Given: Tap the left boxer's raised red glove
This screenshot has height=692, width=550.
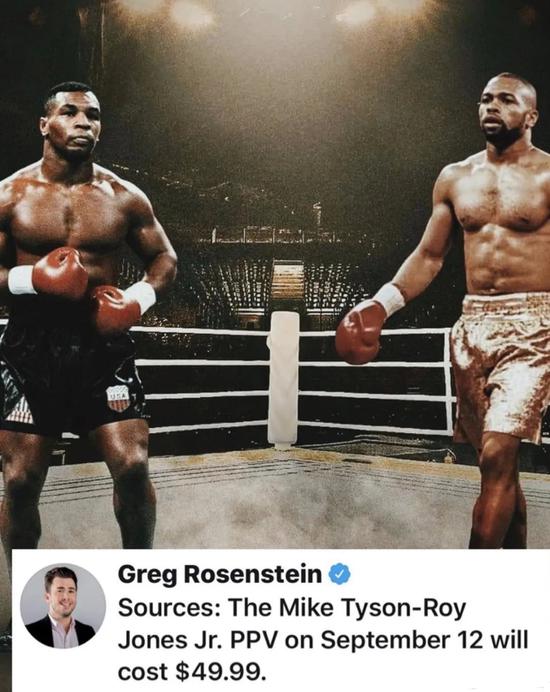Looking at the screenshot, I should (60, 272).
